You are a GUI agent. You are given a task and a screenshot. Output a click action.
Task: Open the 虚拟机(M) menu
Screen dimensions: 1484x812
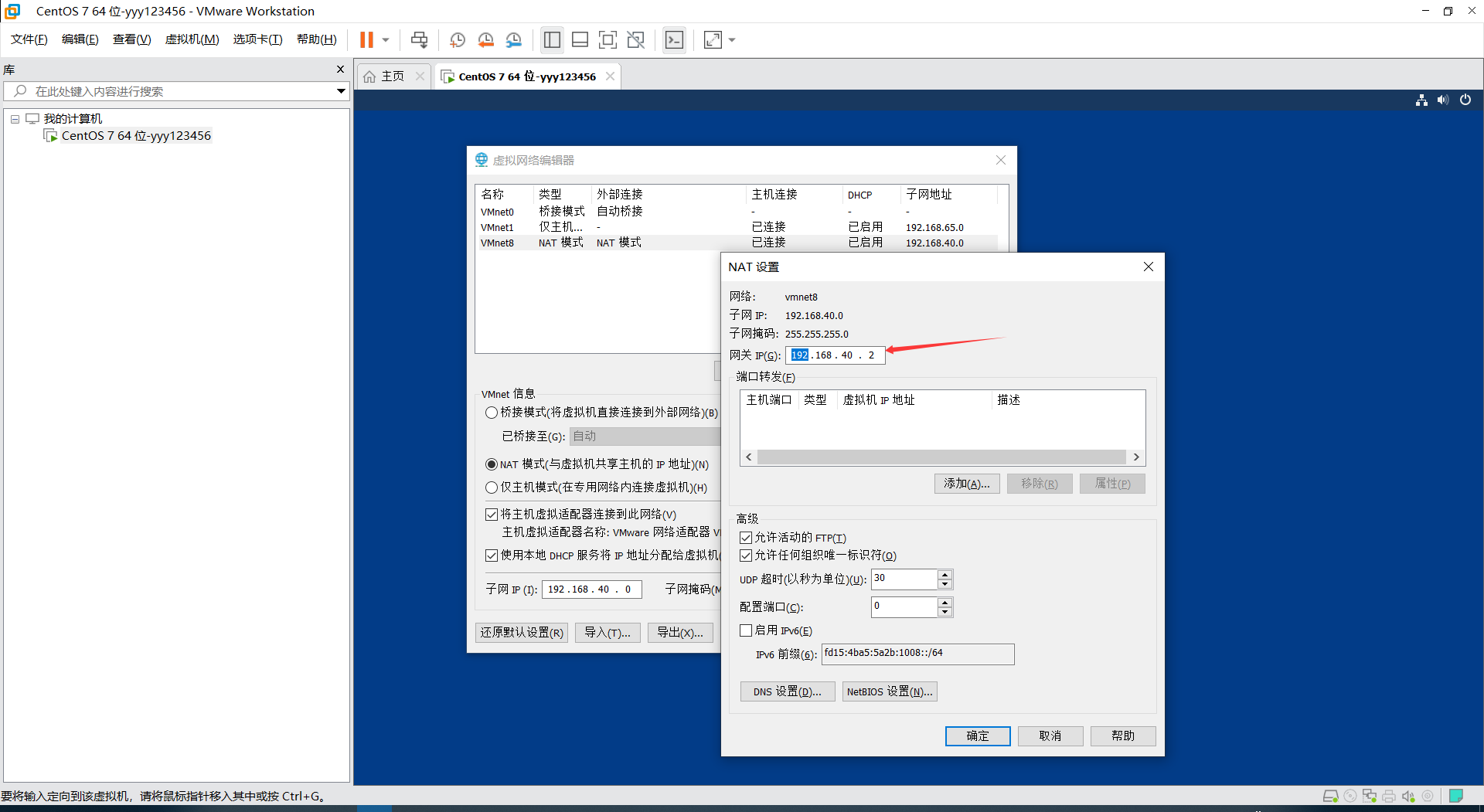[x=192, y=39]
